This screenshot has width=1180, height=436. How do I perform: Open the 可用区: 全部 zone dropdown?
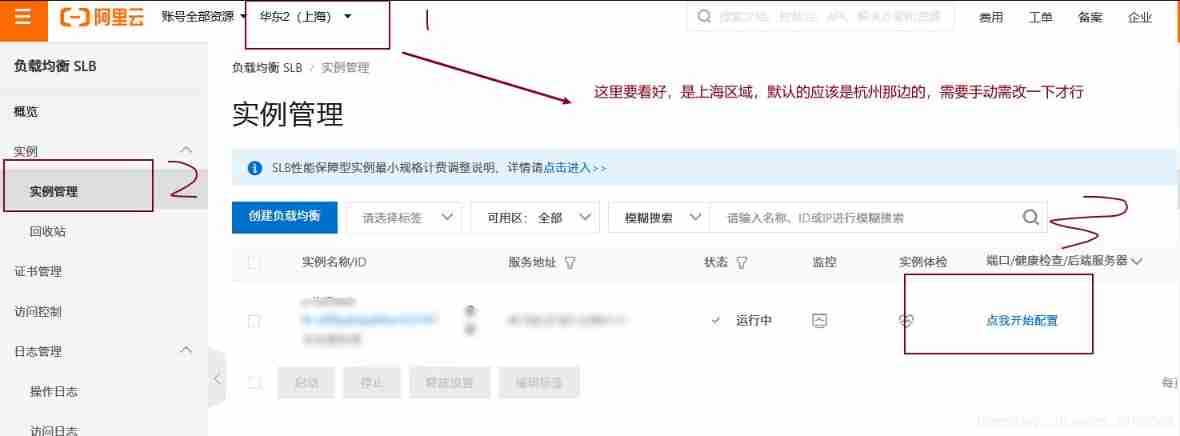534,218
